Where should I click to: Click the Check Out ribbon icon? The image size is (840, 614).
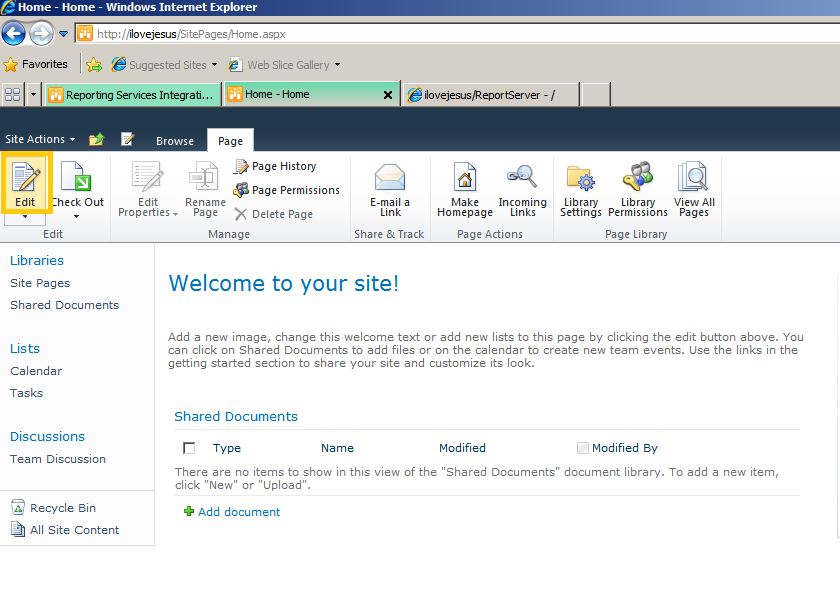click(x=76, y=177)
